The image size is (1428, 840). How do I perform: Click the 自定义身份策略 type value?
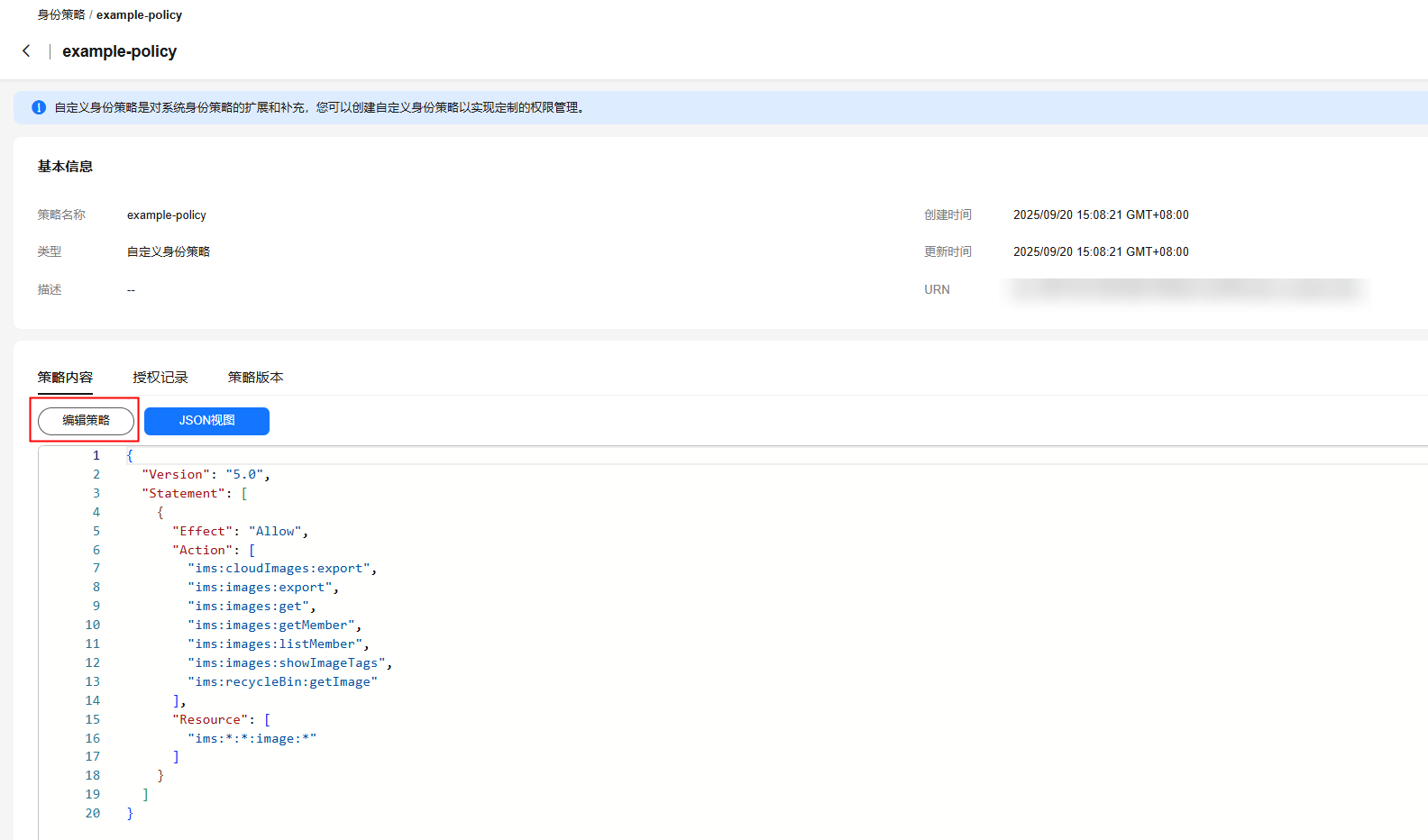[x=169, y=252]
